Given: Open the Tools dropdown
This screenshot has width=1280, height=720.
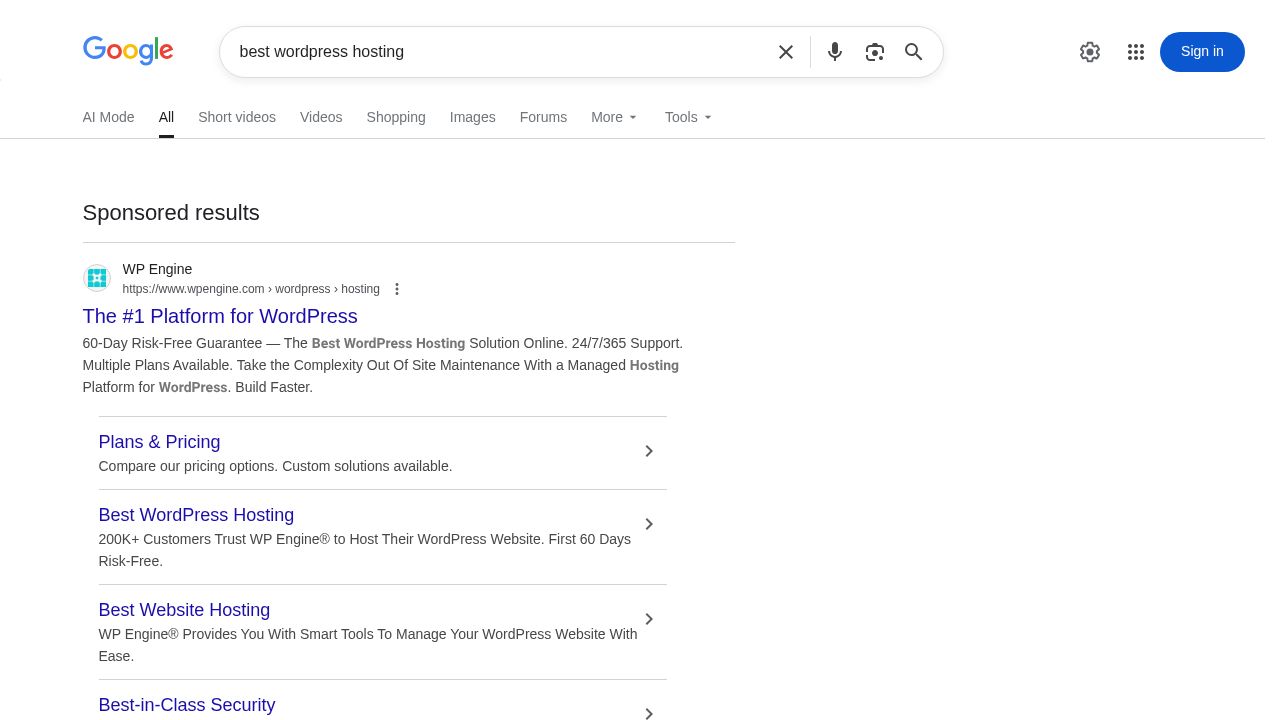Looking at the screenshot, I should (687, 117).
